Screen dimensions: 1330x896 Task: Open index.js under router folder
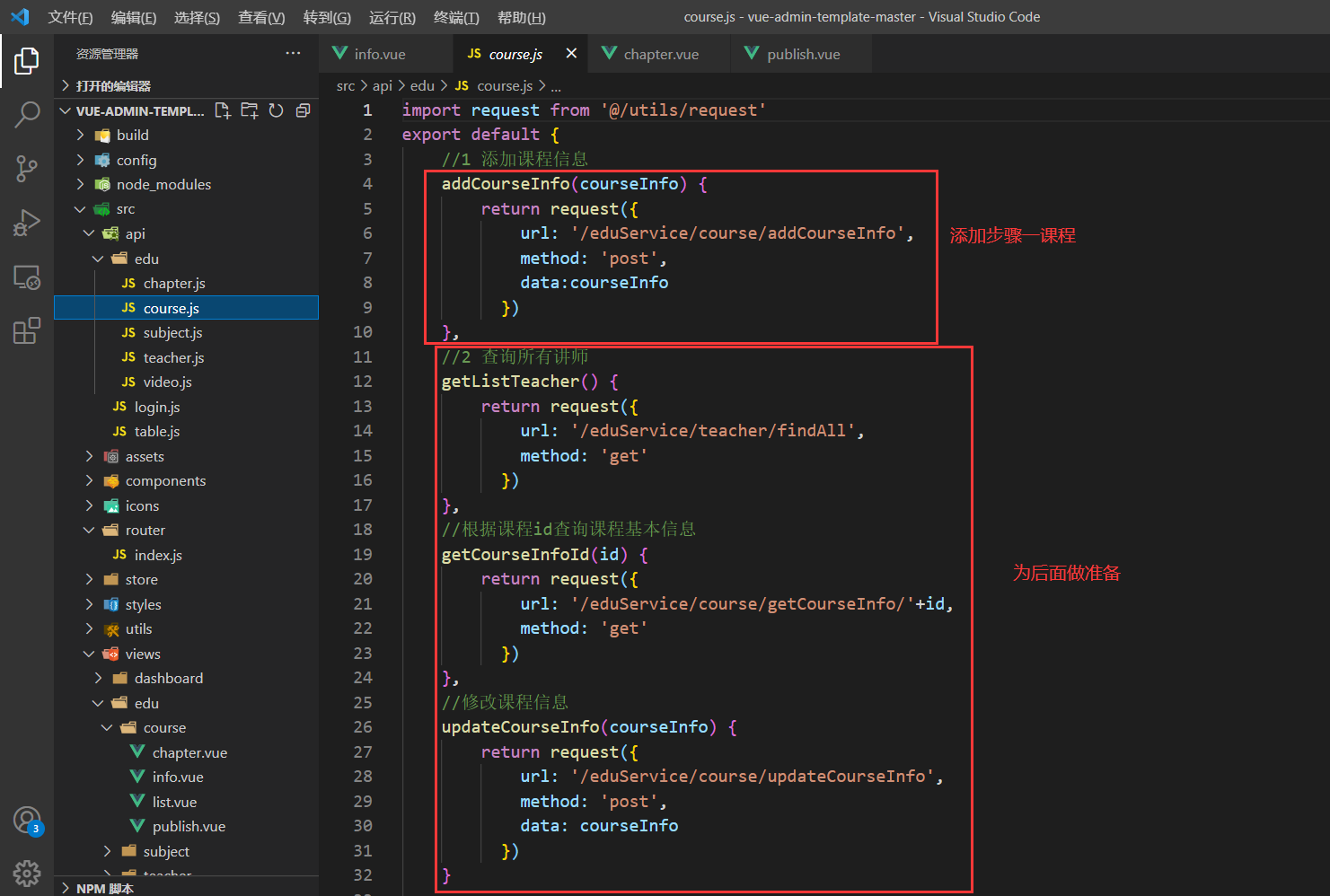pos(186,555)
